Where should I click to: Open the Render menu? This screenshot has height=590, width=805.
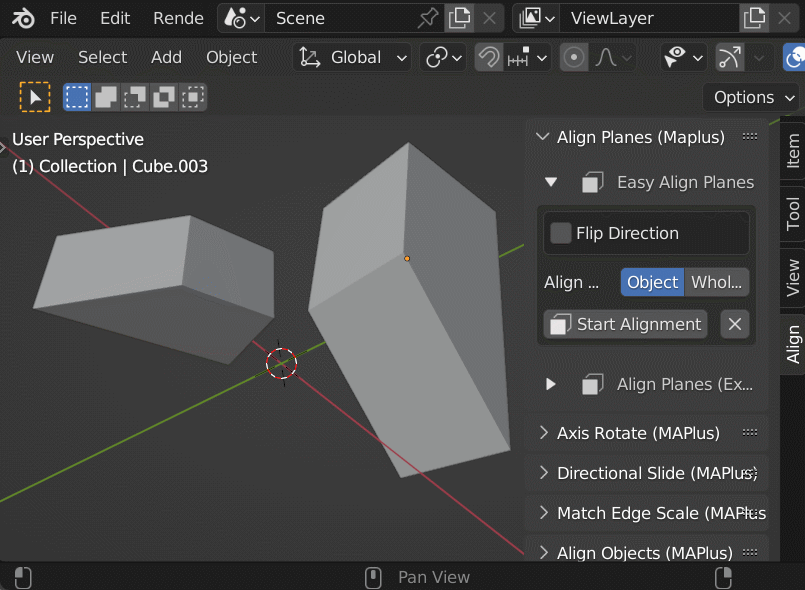click(178, 18)
